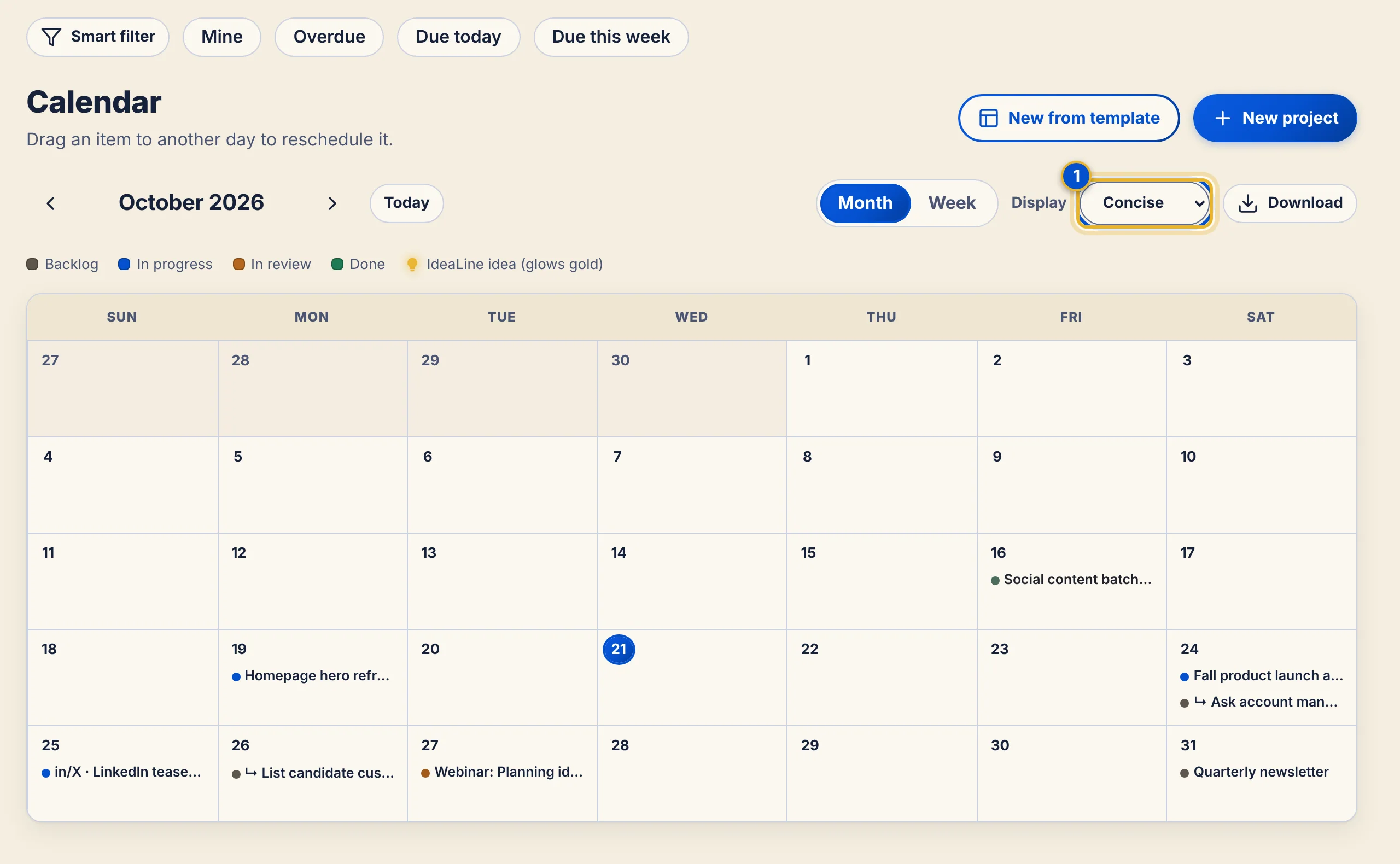The image size is (1400, 864).
Task: Jump to Today in the calendar
Action: [406, 203]
